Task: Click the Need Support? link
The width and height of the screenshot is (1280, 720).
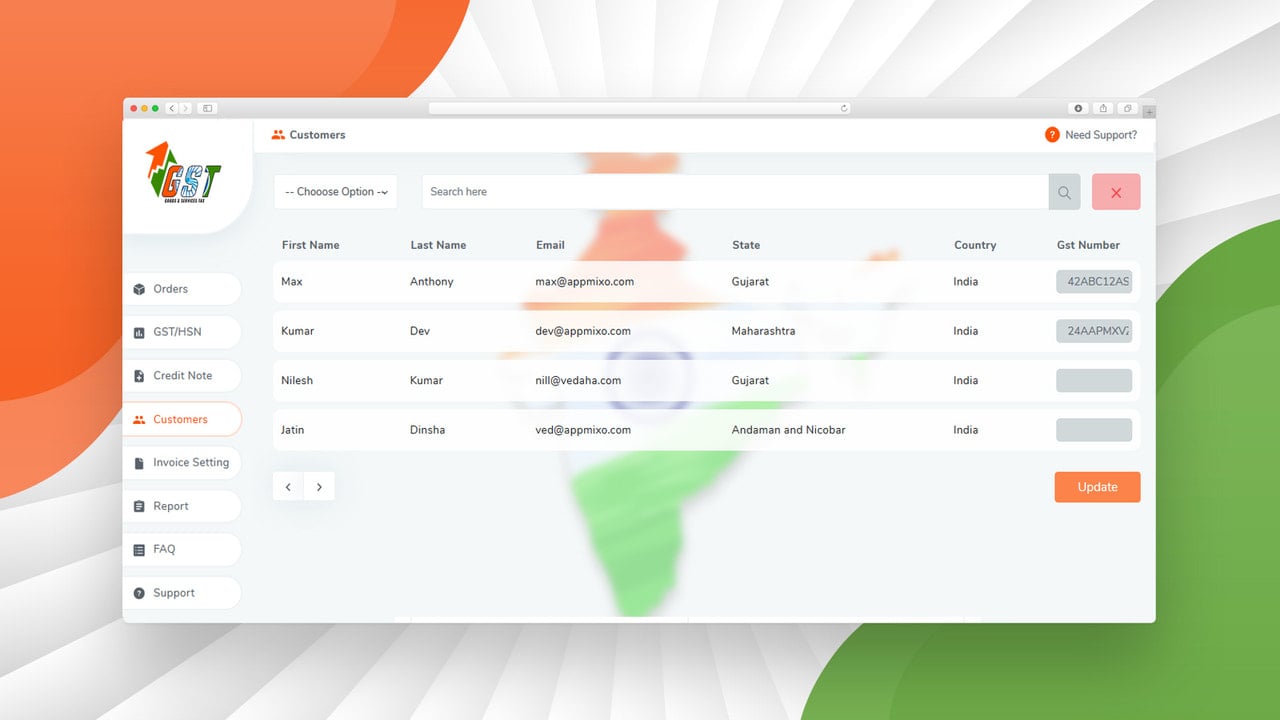Action: pyautogui.click(x=1101, y=135)
